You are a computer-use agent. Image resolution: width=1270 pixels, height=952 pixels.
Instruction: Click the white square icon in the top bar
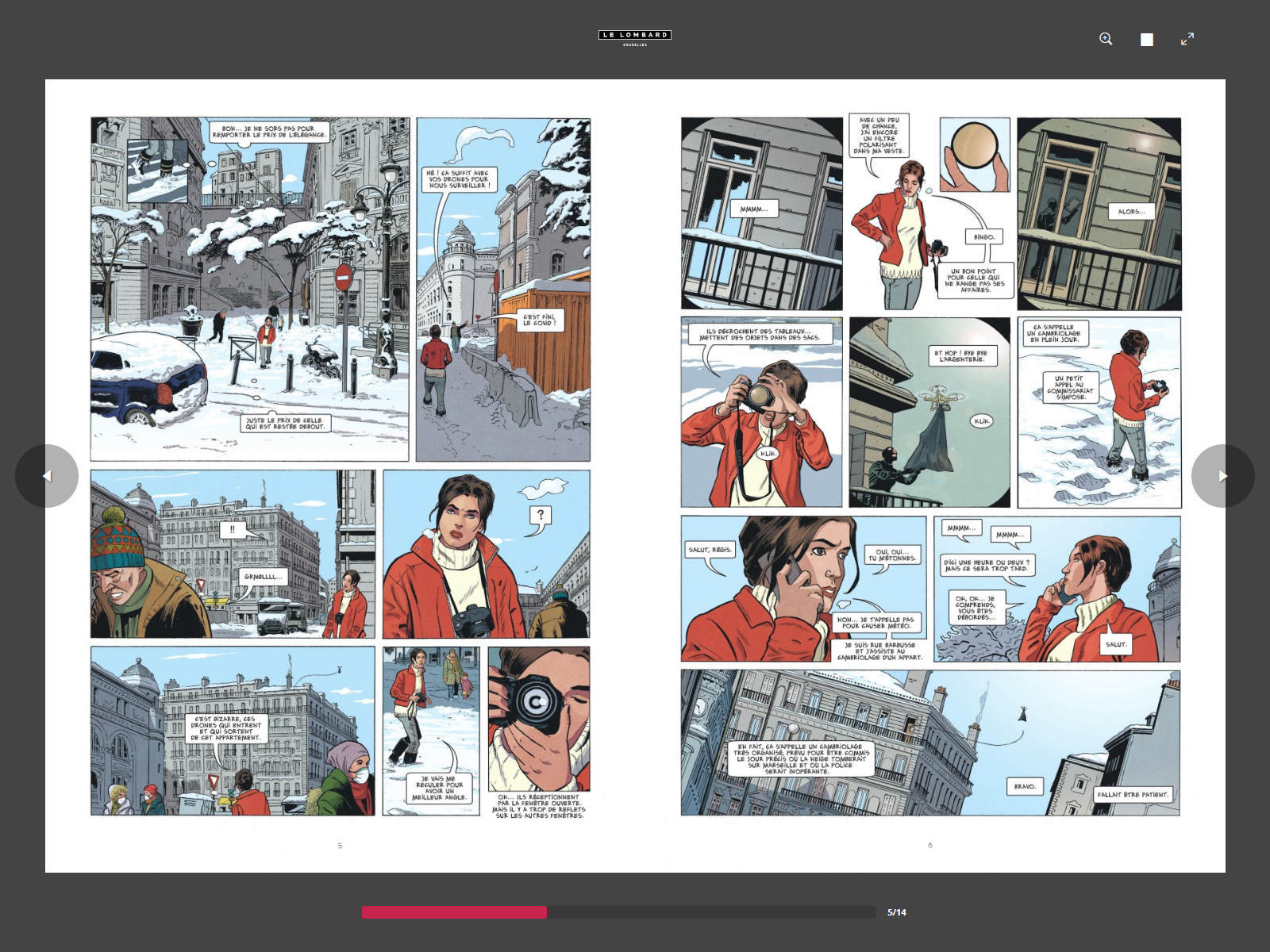(x=1147, y=40)
